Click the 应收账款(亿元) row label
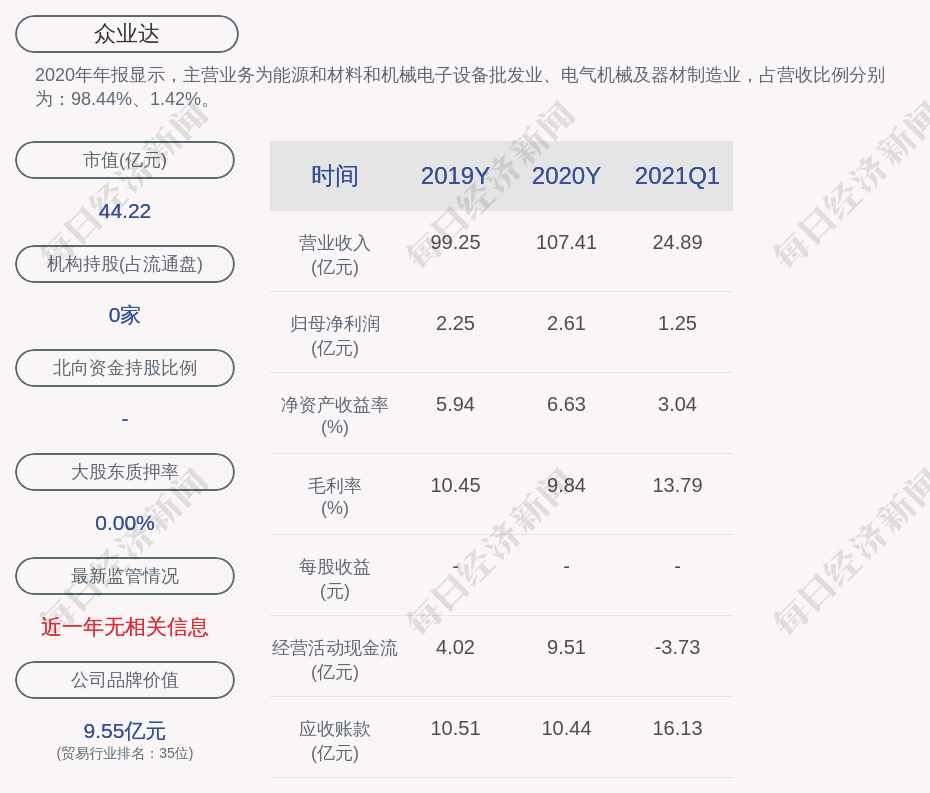 coord(335,741)
